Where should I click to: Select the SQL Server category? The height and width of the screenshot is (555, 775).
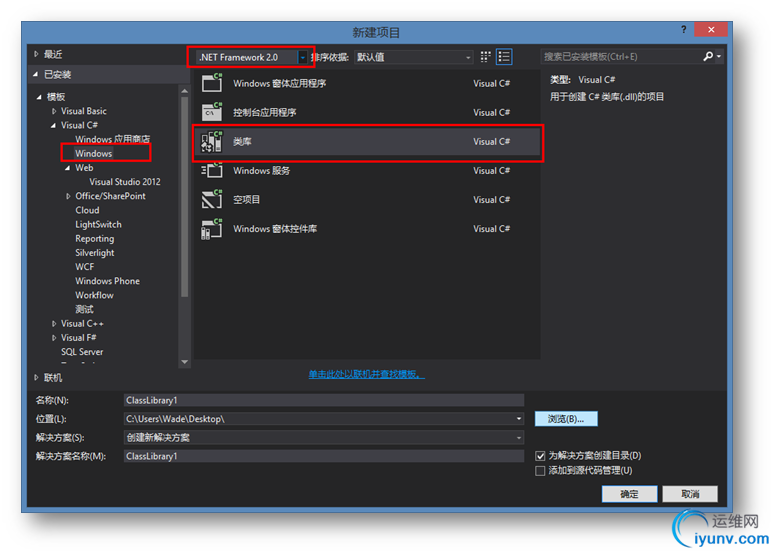[x=82, y=352]
